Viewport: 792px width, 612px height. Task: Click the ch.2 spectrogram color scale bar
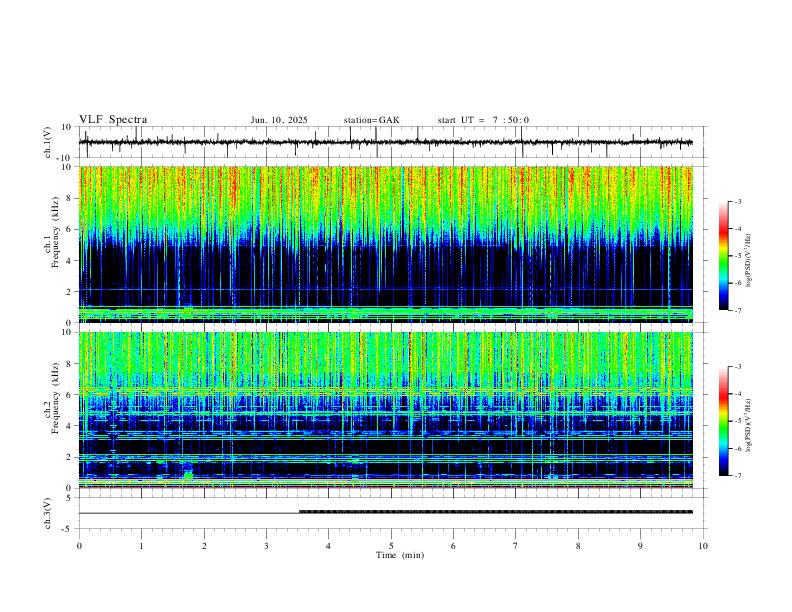723,421
